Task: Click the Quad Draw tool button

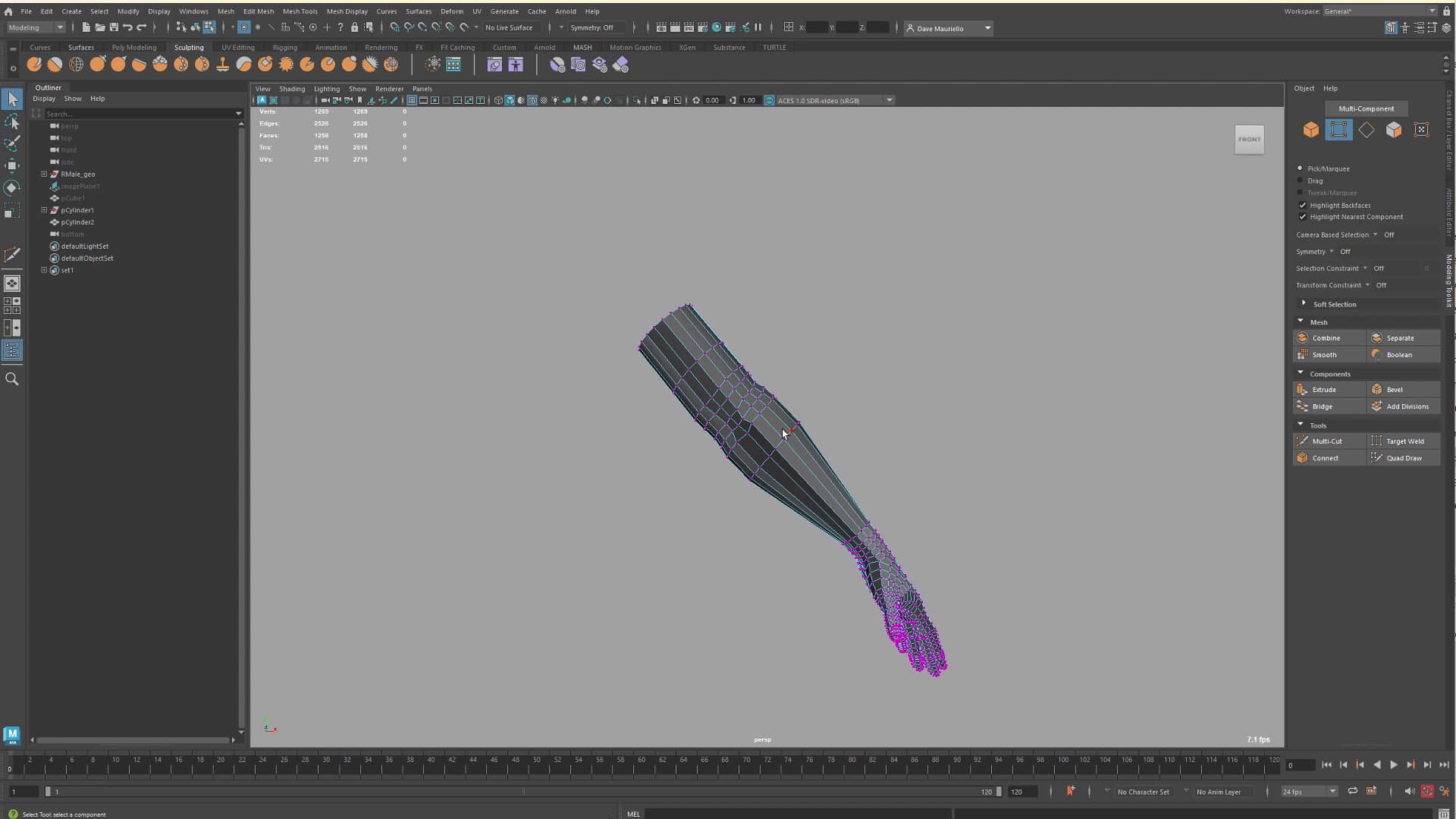Action: (1404, 457)
